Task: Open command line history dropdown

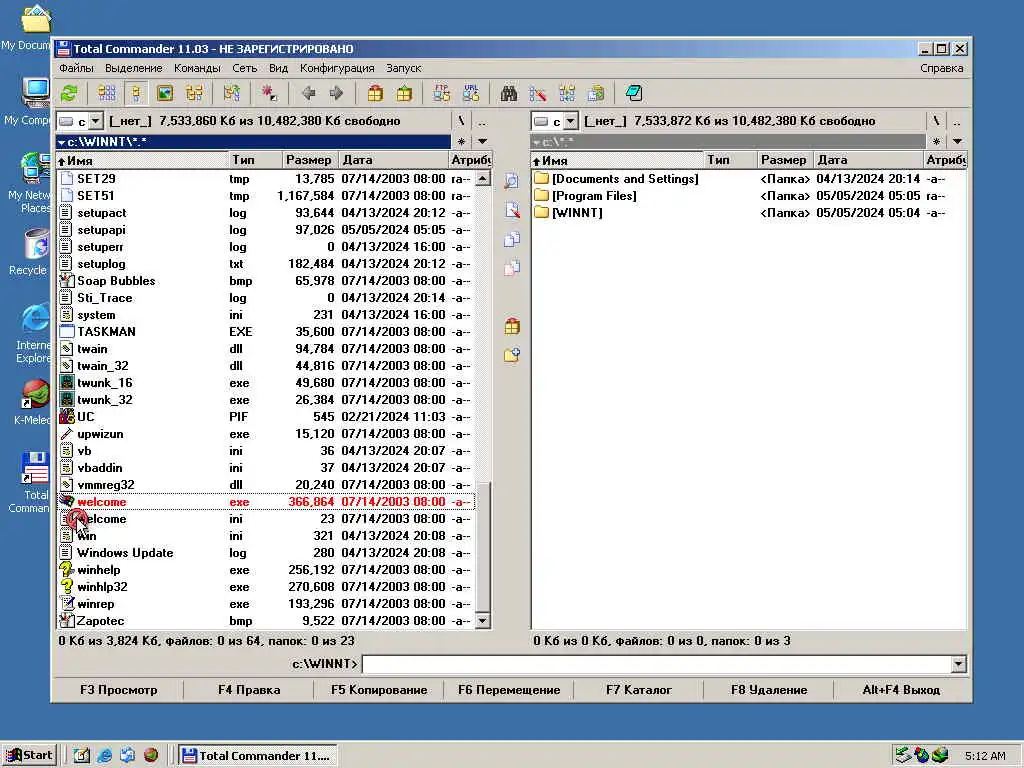Action: coord(958,664)
